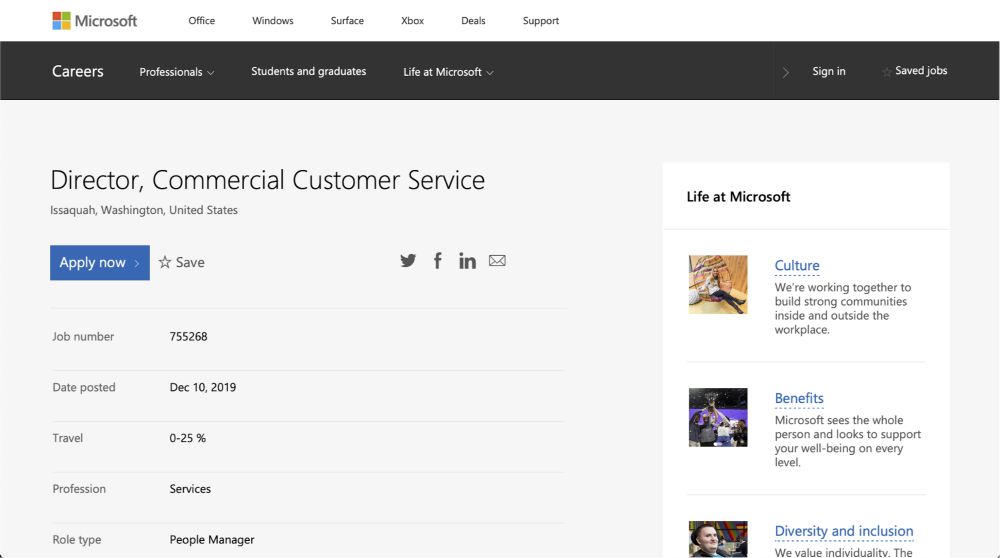
Task: Click the Benefits thumbnail image
Action: click(x=718, y=417)
